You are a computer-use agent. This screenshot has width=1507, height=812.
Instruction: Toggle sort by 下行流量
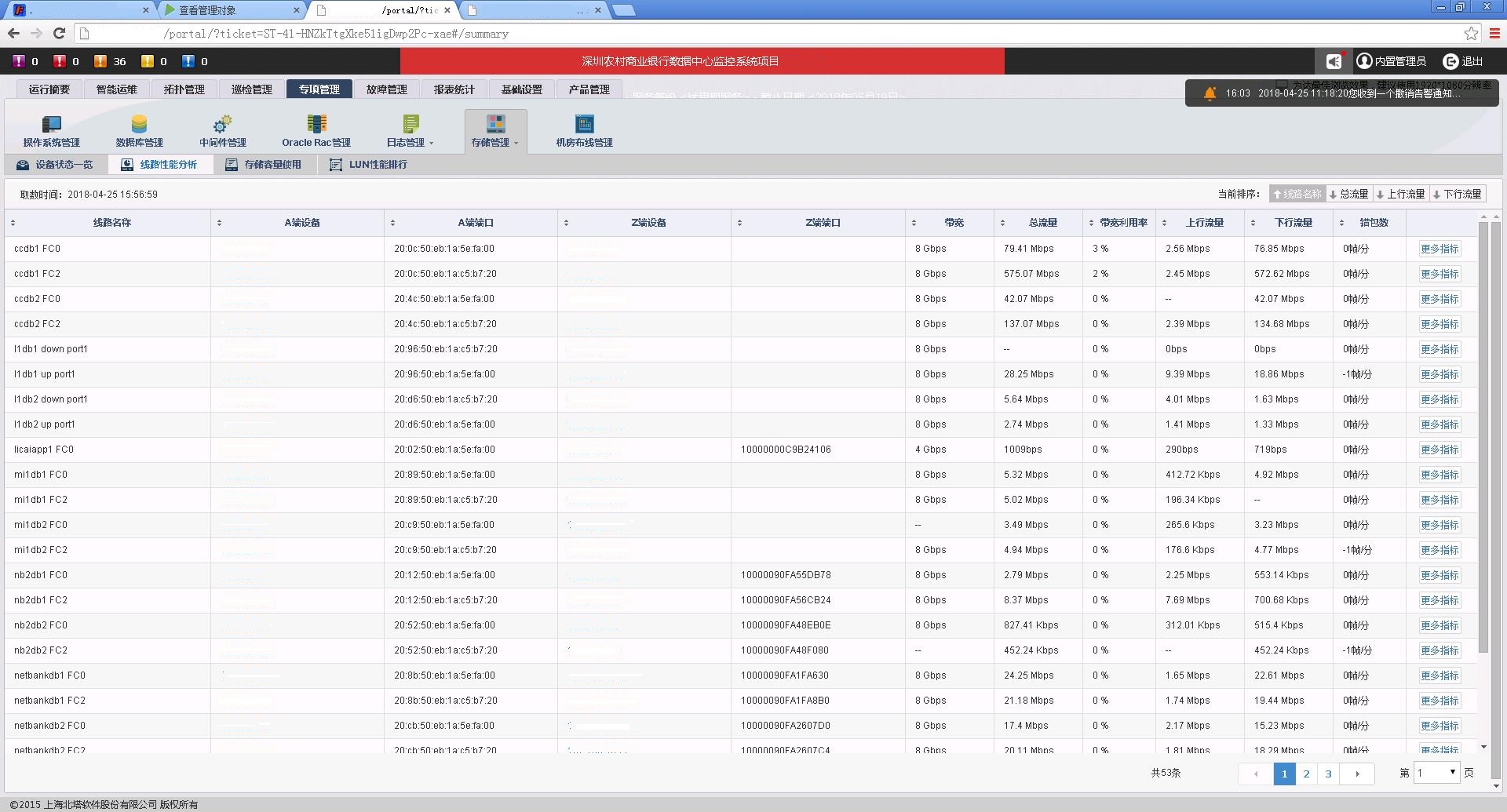1457,194
